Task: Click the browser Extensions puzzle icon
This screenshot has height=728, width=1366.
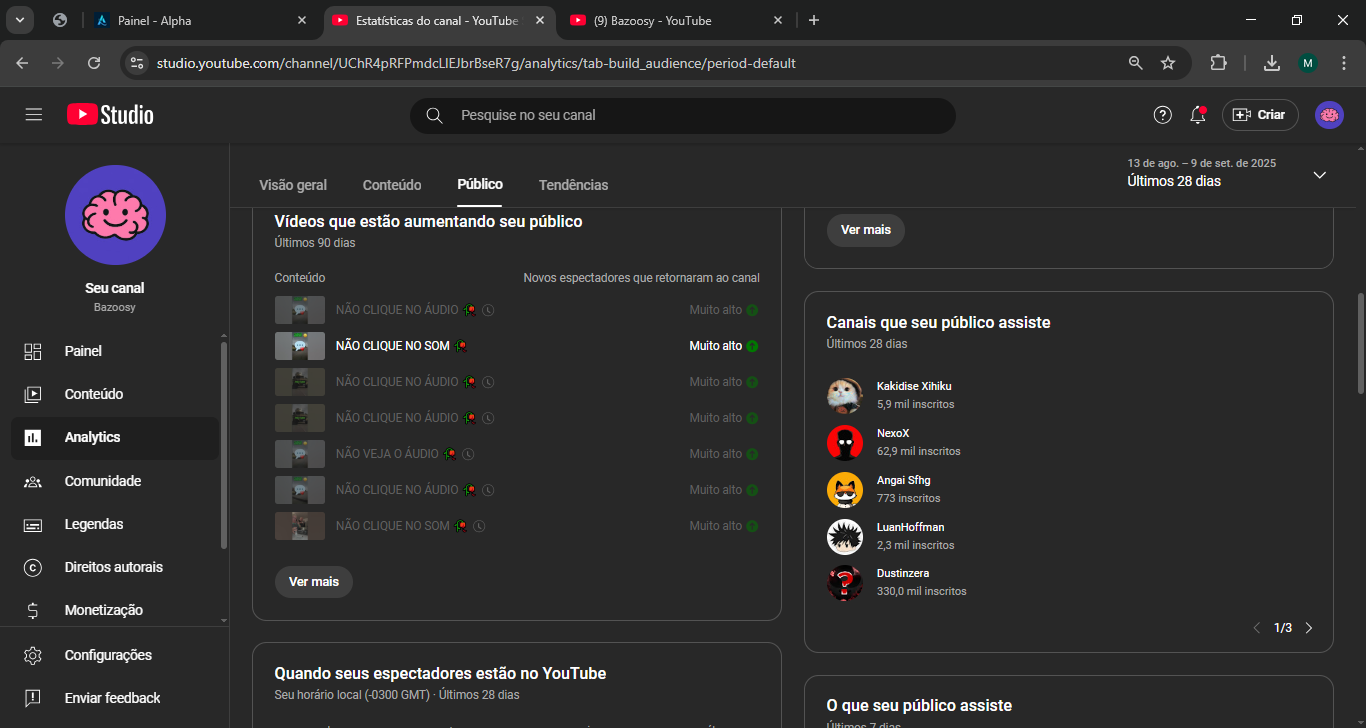Action: pos(1218,63)
